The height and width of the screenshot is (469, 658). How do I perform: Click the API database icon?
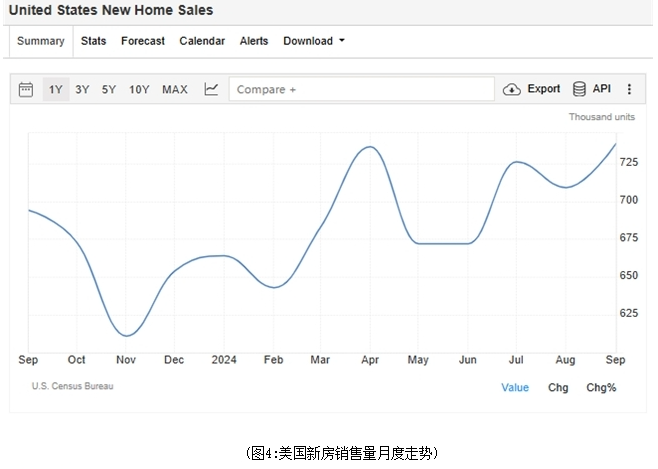(x=579, y=89)
